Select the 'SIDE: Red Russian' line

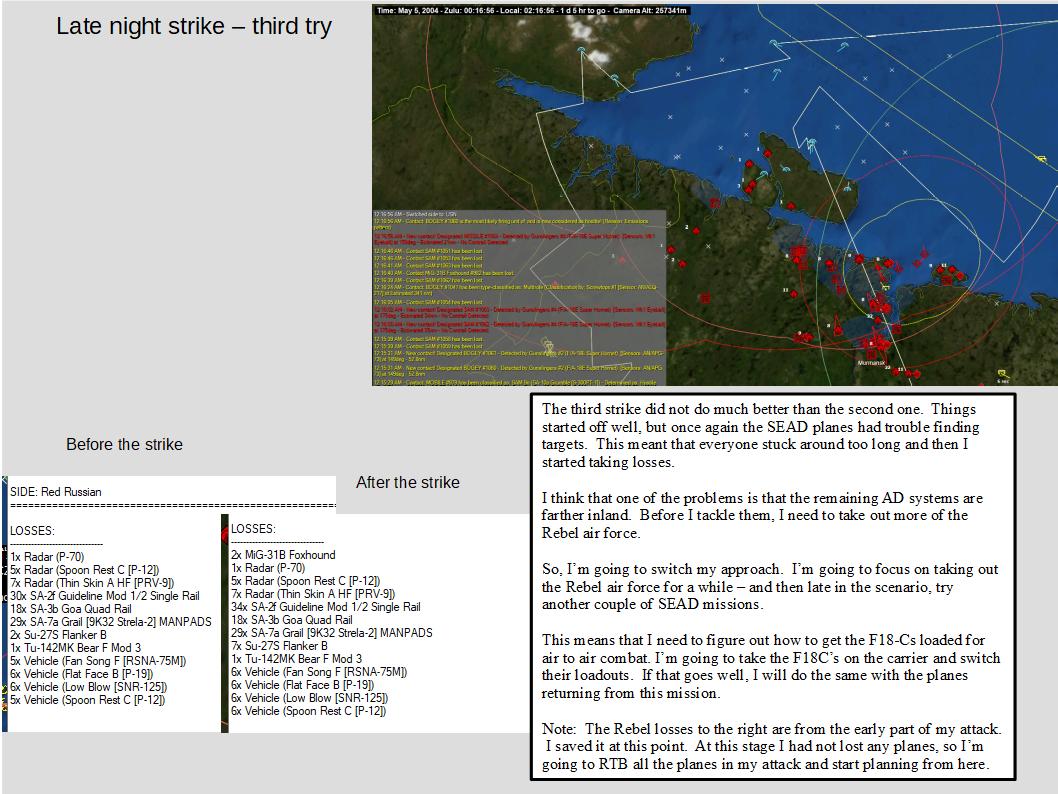(55, 492)
